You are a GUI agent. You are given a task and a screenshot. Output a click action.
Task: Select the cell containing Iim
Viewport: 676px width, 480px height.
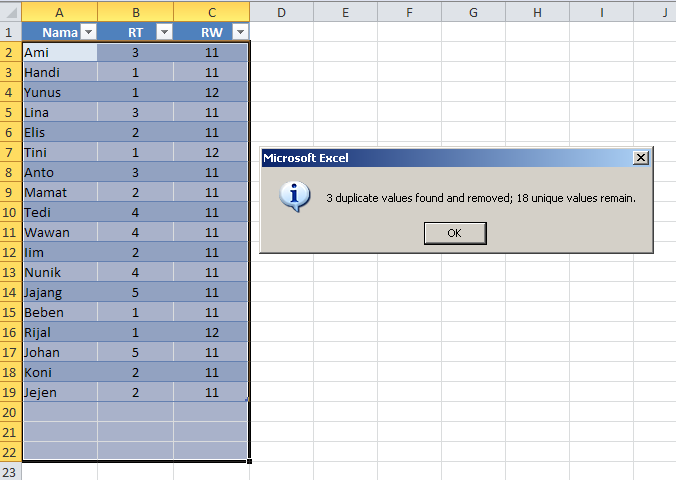tap(59, 252)
